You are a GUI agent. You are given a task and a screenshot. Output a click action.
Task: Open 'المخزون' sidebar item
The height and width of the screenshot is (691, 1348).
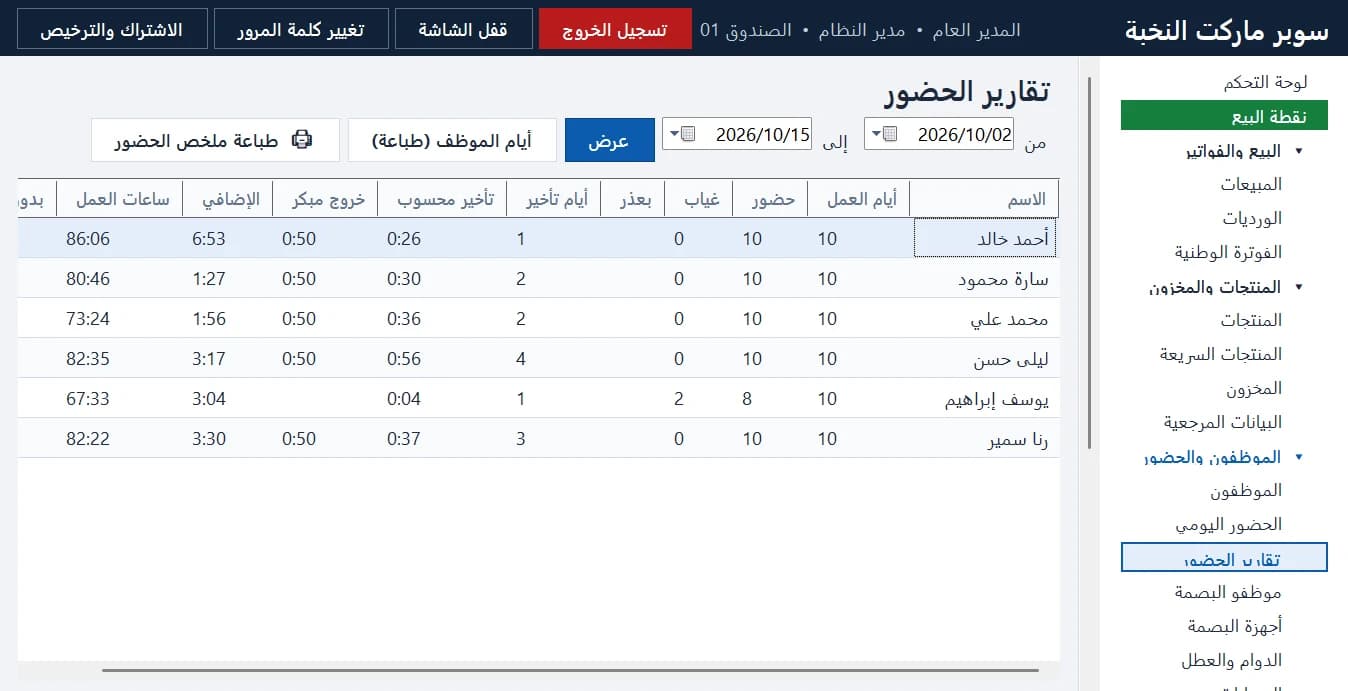point(1254,389)
